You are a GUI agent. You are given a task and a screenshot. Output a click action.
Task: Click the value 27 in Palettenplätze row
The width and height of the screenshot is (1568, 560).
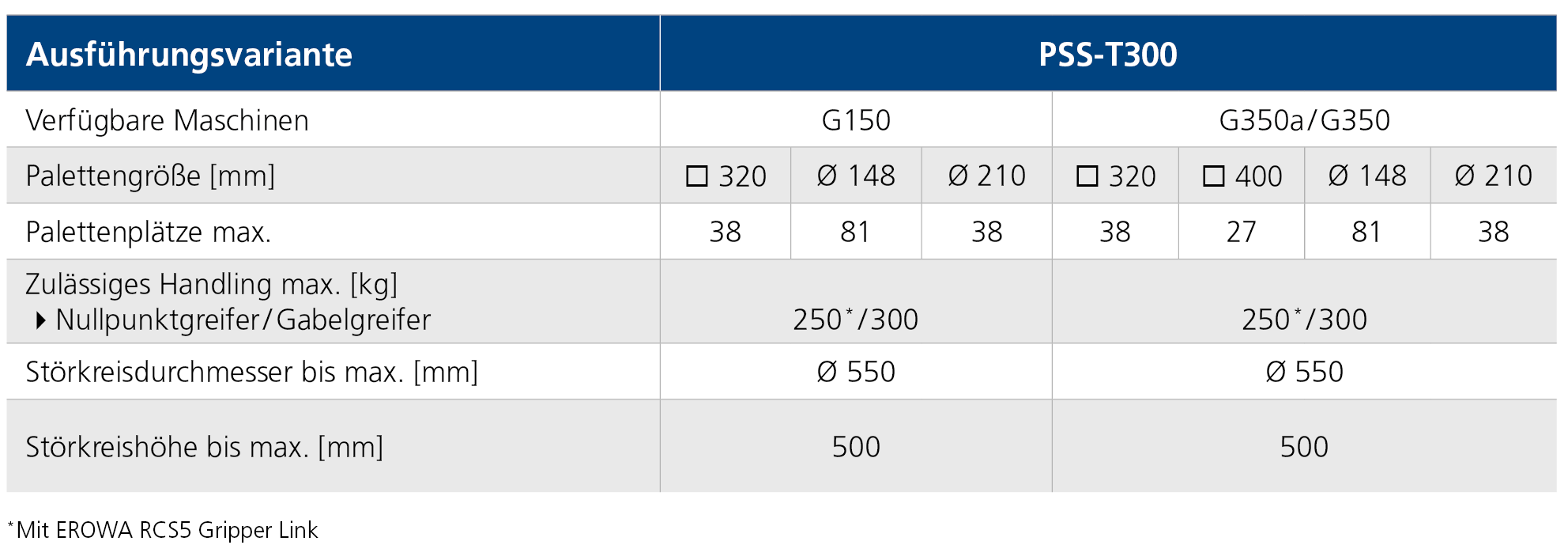tap(1241, 232)
